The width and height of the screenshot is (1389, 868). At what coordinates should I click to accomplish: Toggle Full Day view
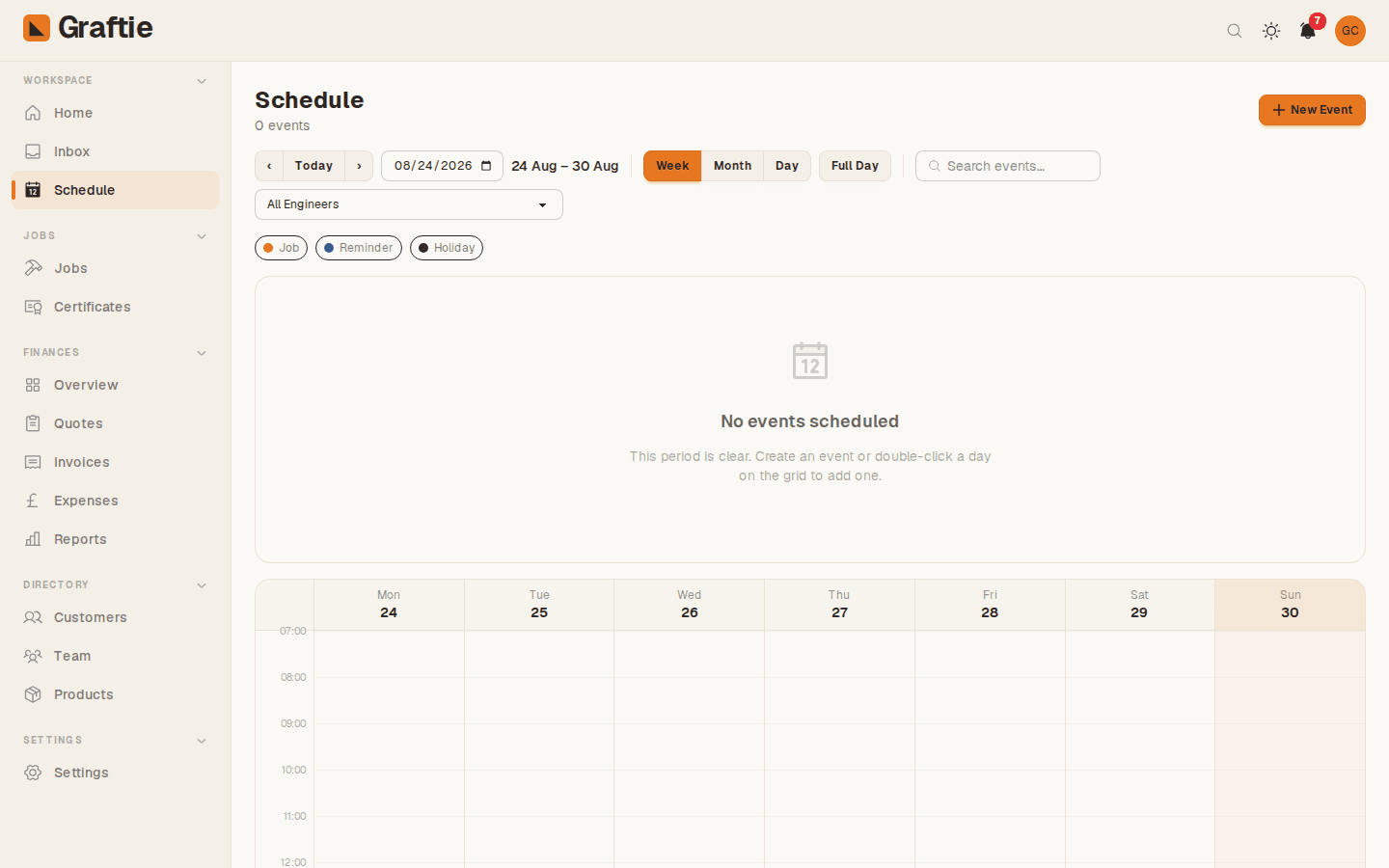[855, 166]
